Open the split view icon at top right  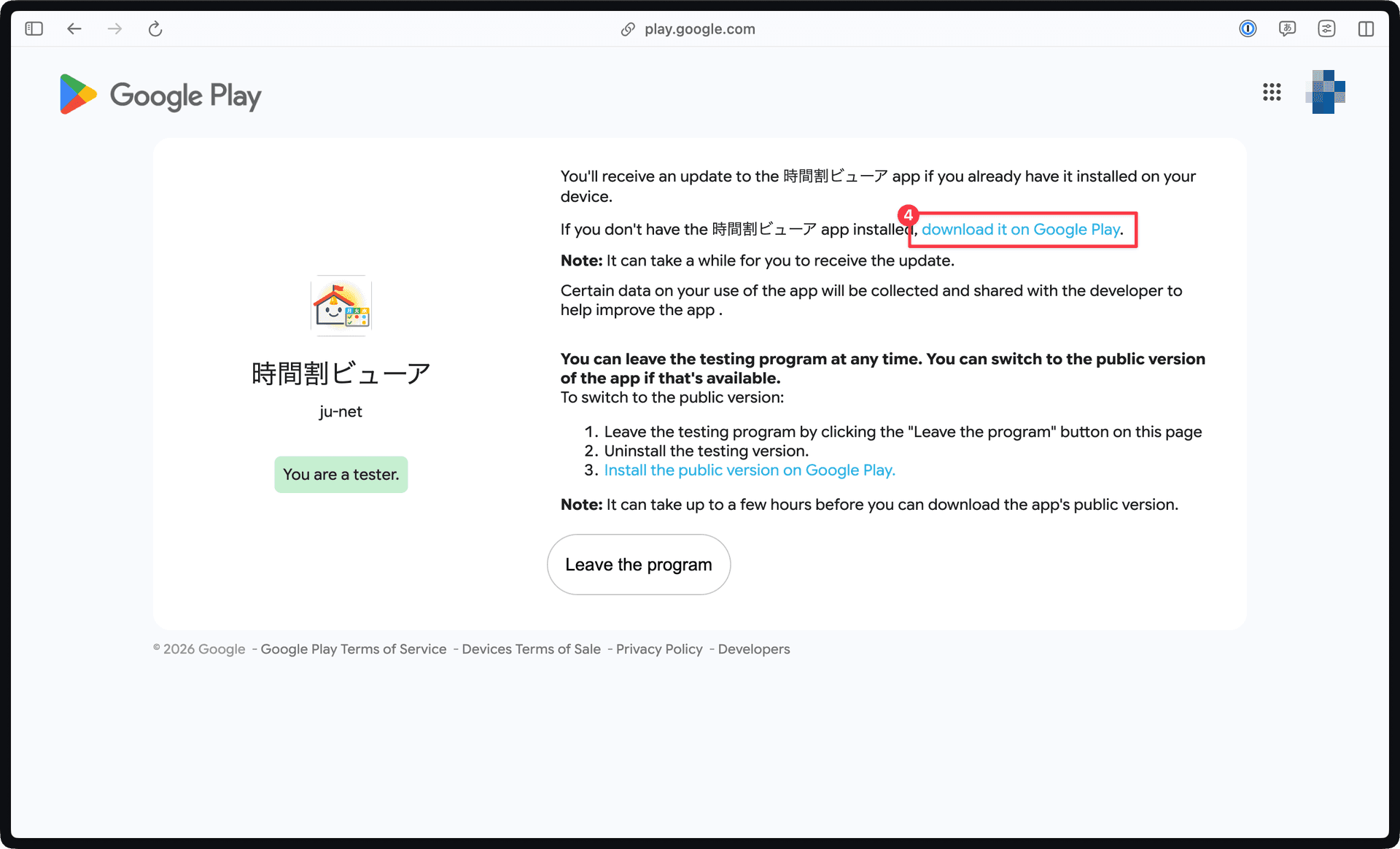pos(1366,28)
